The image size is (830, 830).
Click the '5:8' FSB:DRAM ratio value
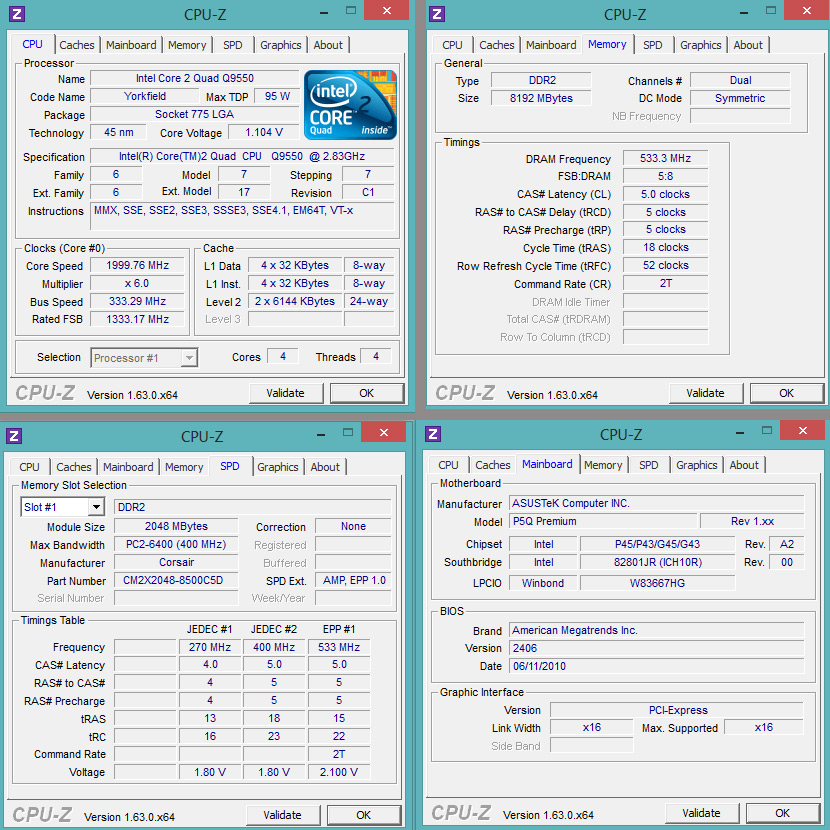(665, 176)
